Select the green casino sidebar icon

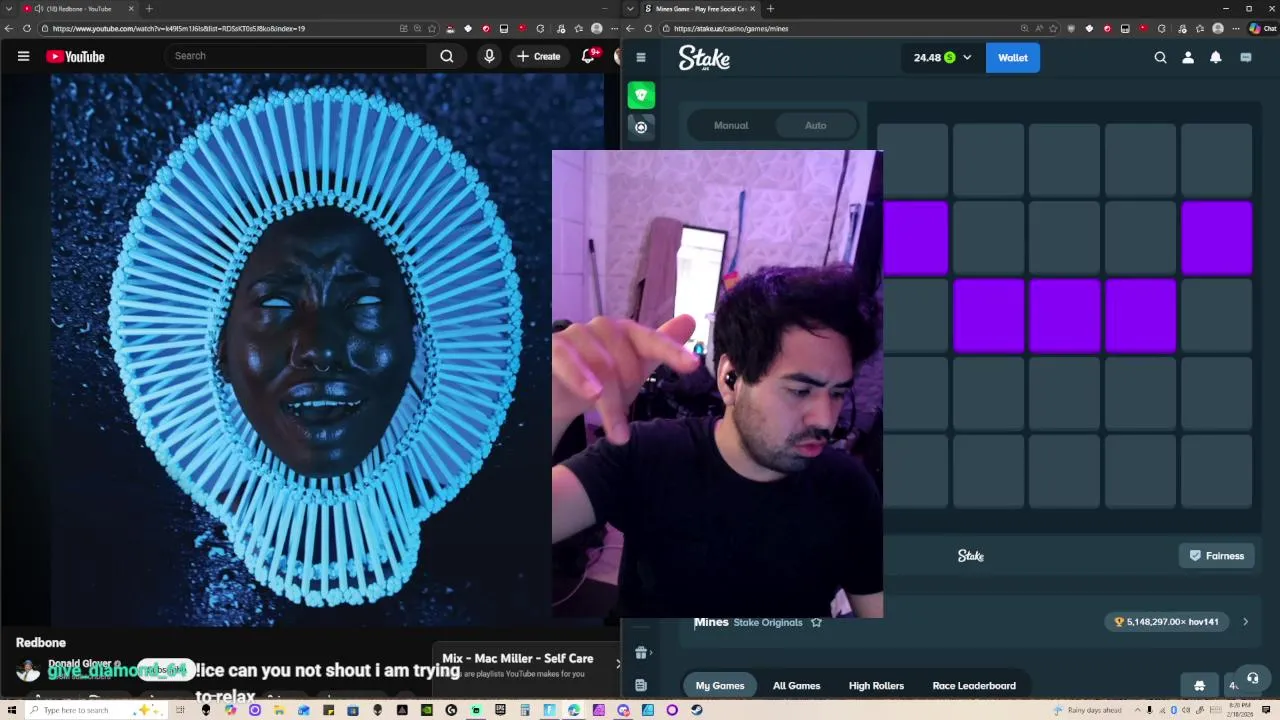(x=641, y=95)
